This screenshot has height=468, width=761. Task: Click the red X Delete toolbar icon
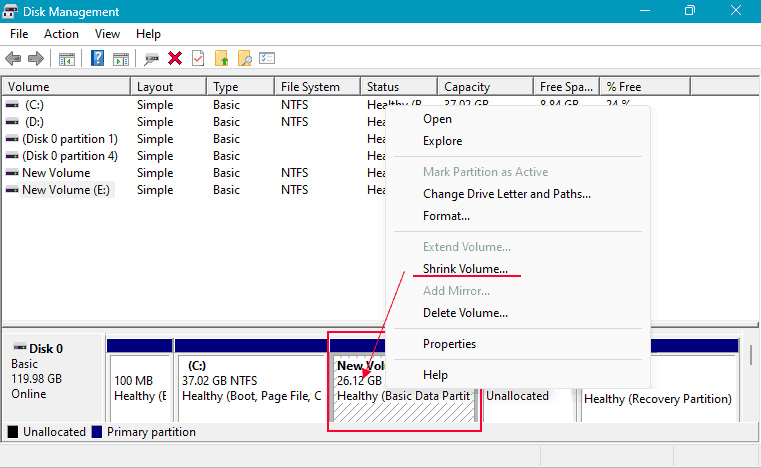175,59
